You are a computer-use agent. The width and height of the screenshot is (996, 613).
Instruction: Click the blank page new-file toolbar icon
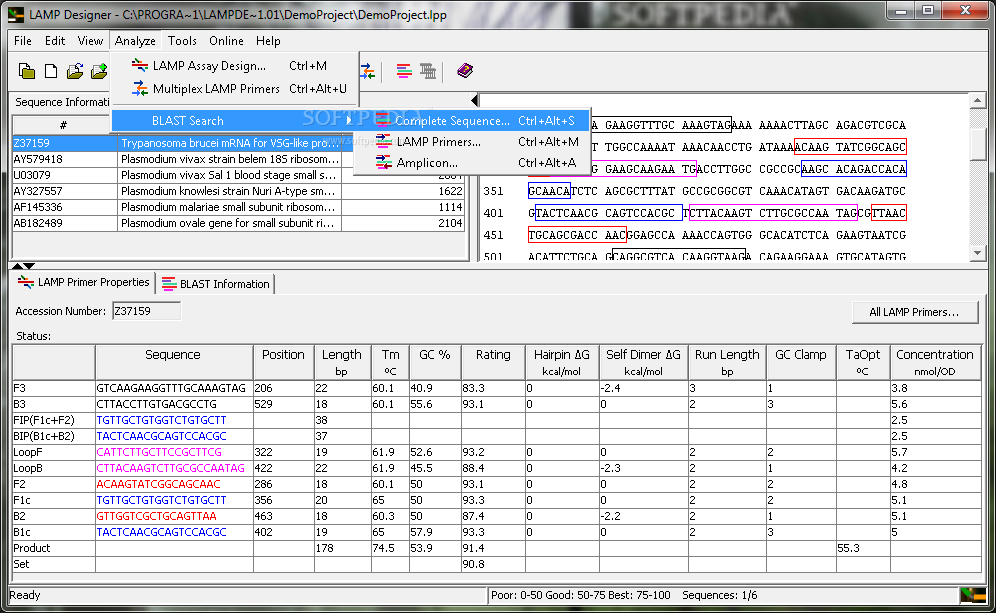tap(51, 71)
